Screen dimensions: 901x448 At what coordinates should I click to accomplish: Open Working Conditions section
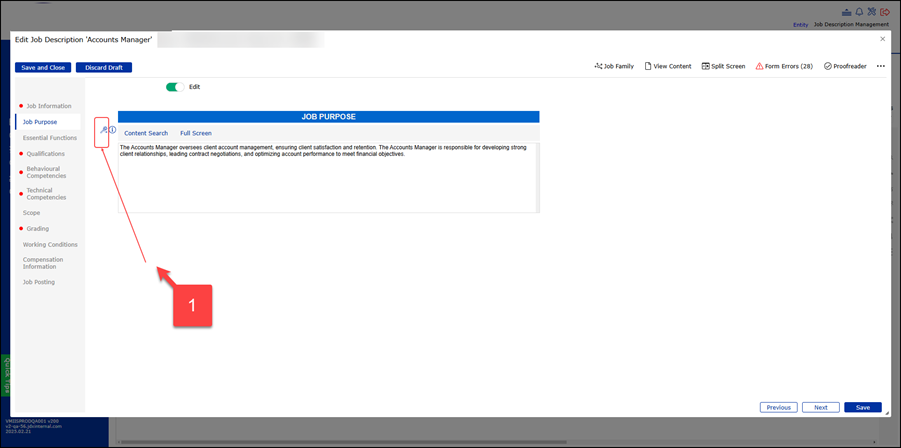click(x=50, y=245)
